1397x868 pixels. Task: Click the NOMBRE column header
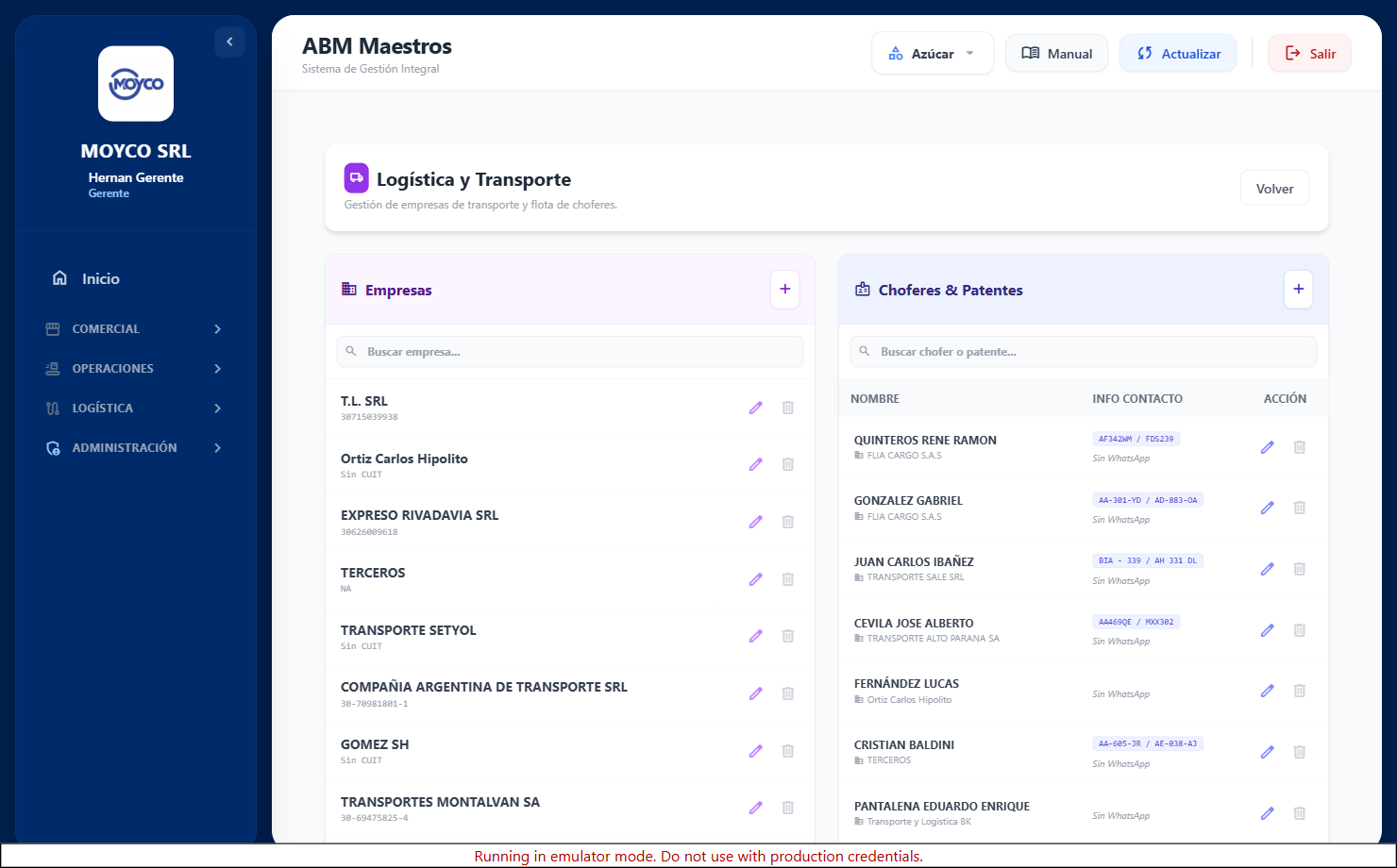click(875, 399)
